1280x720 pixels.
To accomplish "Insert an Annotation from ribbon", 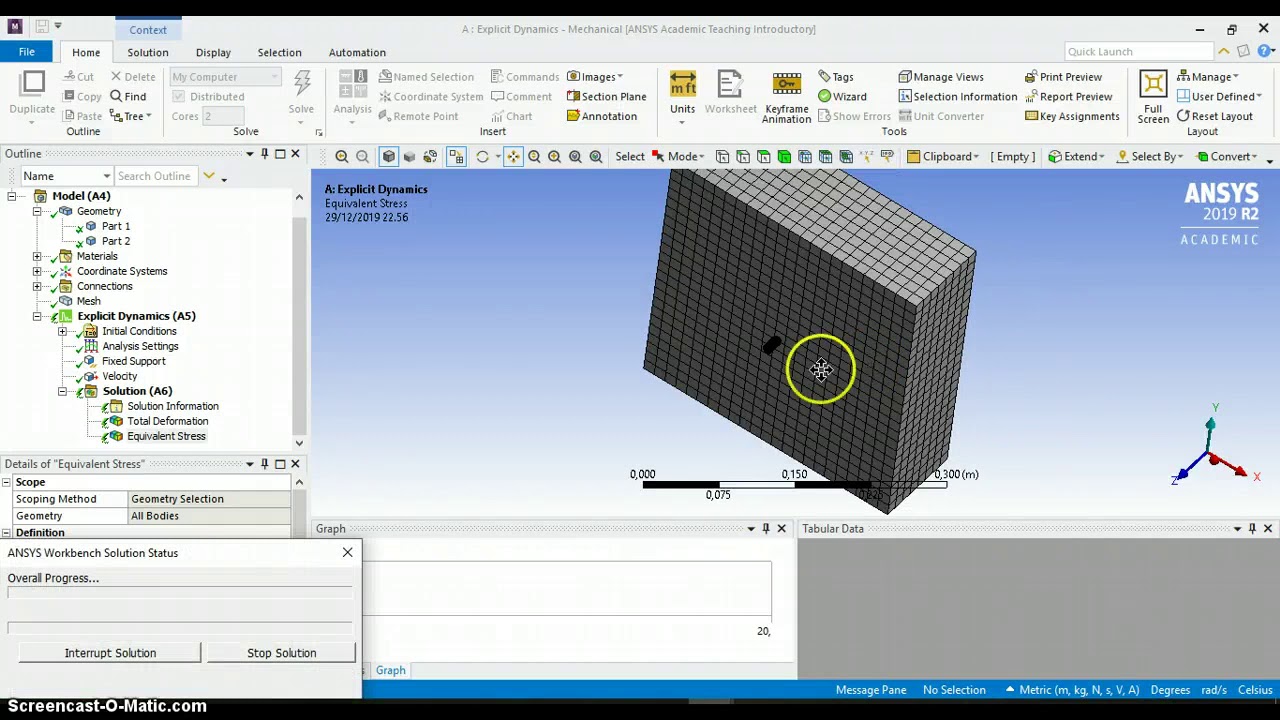I will [601, 116].
